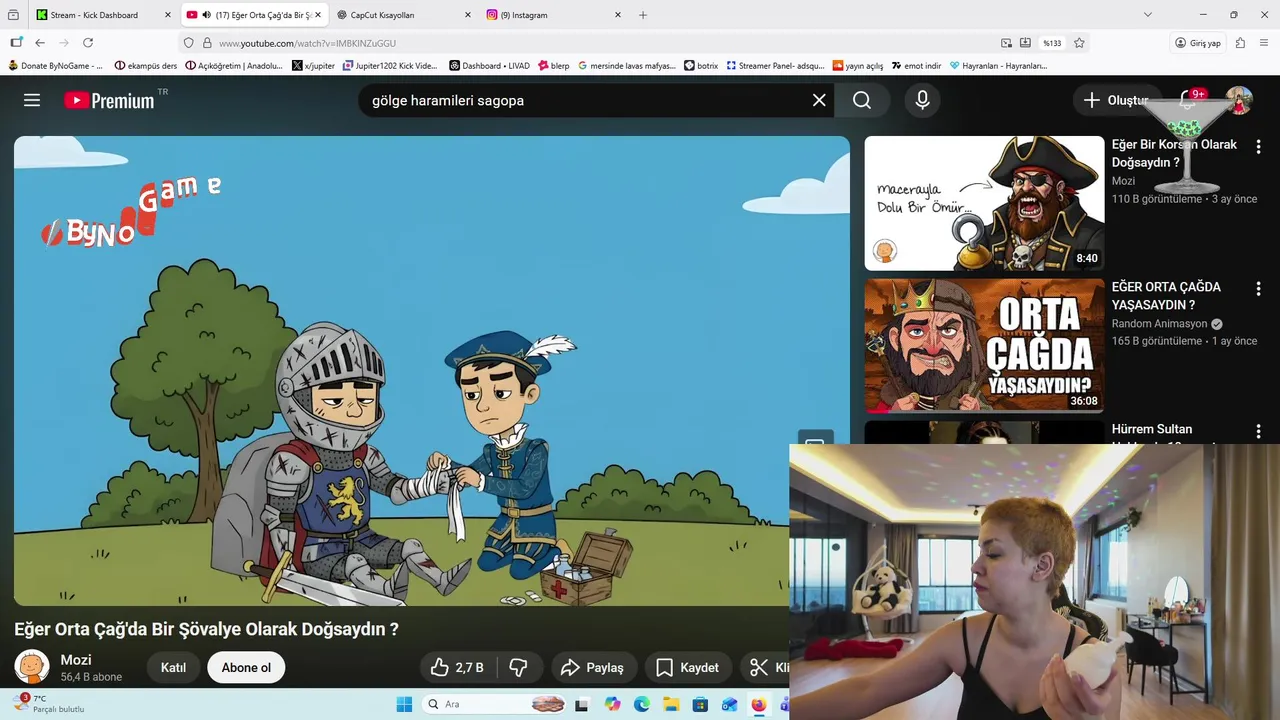
Task: Open Microsoft Store from taskbar
Action: 700,704
